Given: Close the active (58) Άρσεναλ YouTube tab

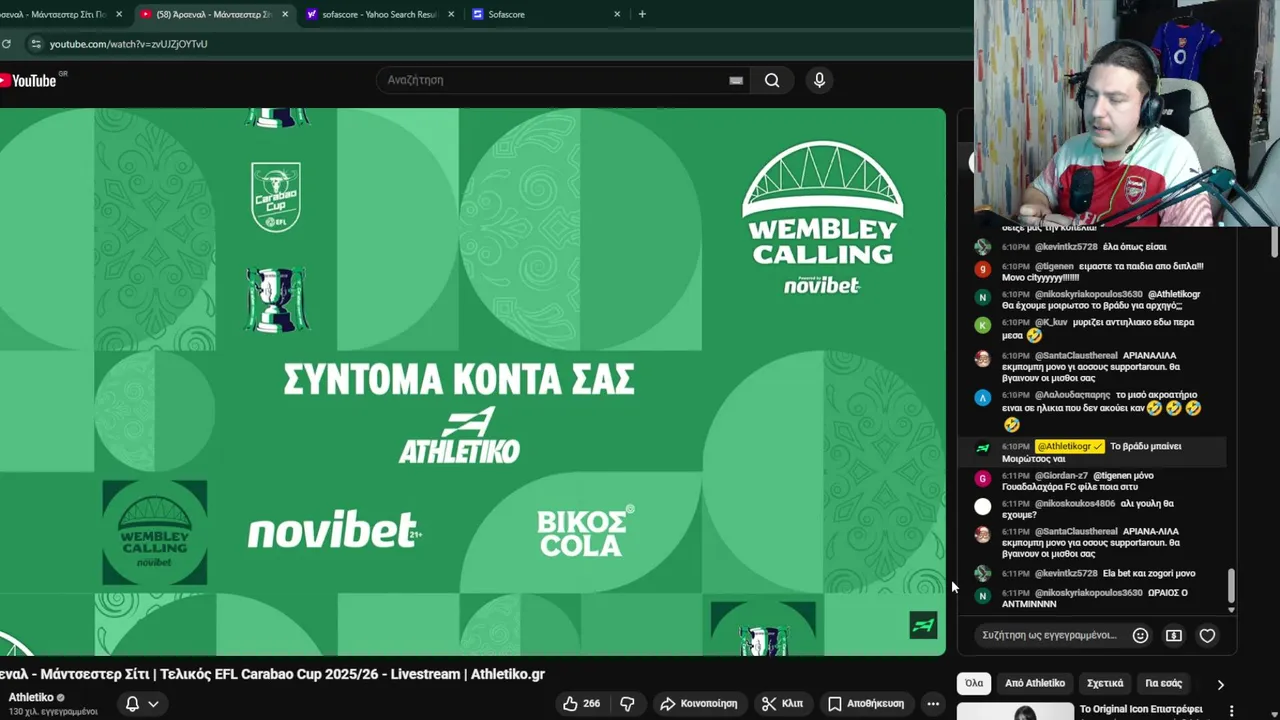Looking at the screenshot, I should (x=285, y=14).
